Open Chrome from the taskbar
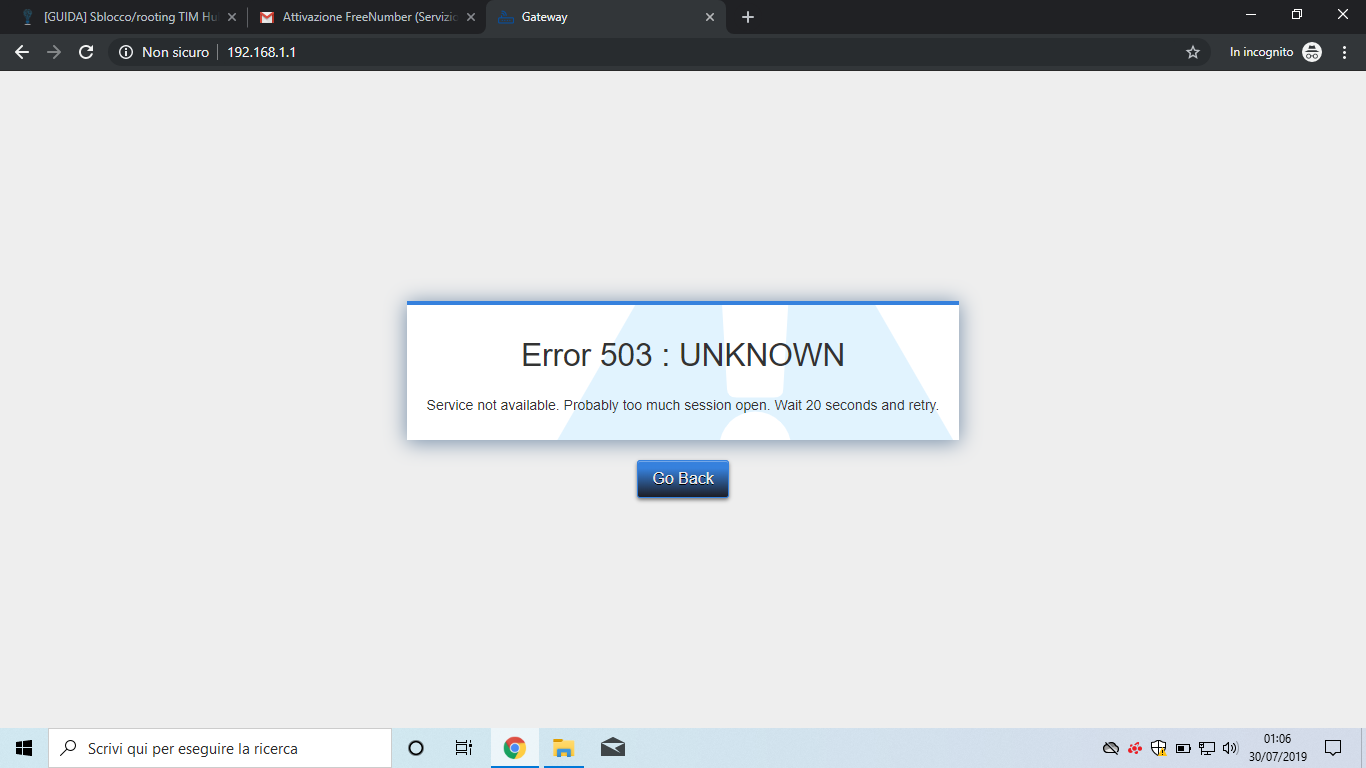The width and height of the screenshot is (1366, 768). [513, 747]
